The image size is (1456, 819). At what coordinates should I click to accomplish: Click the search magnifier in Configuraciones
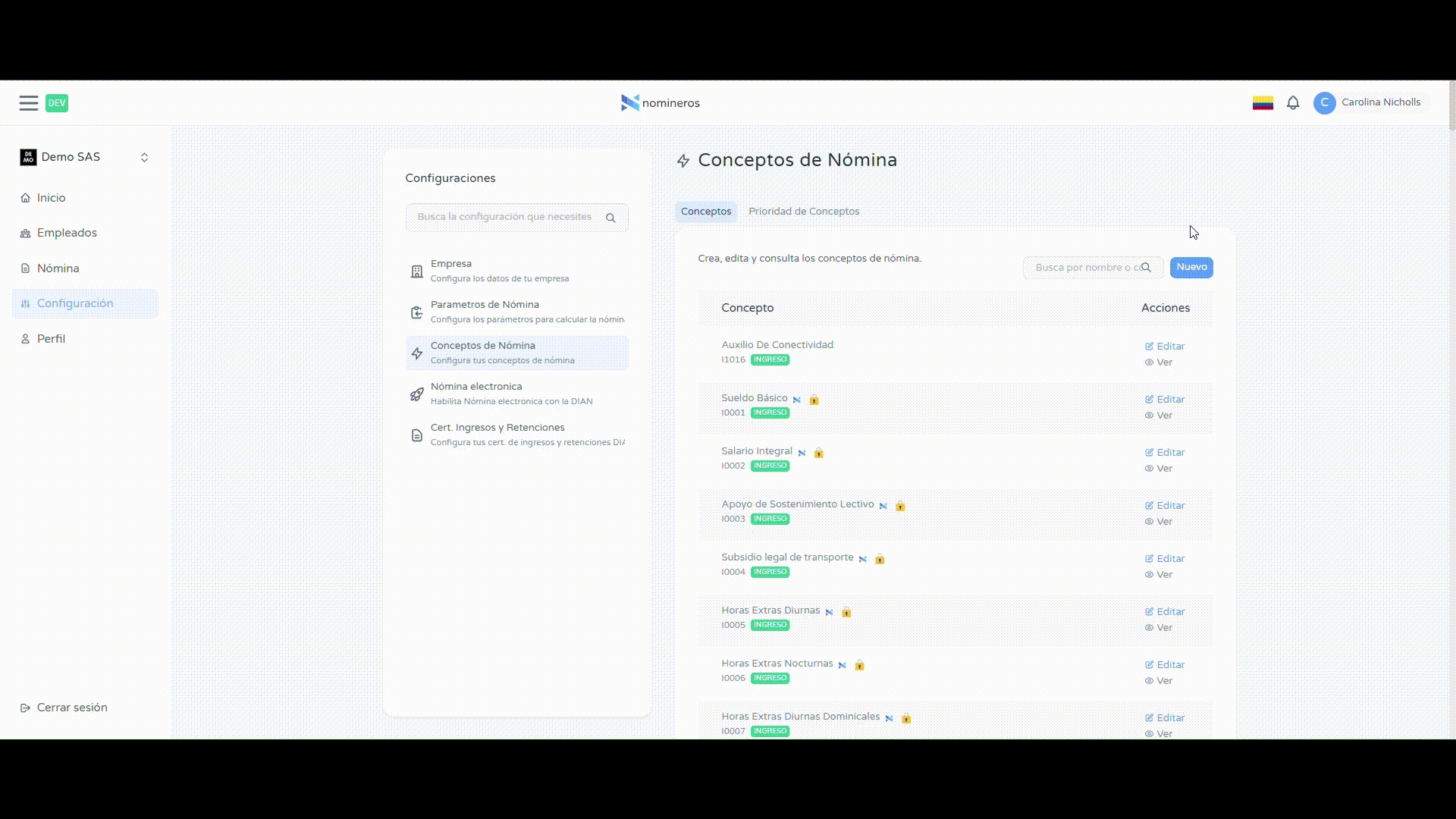tap(610, 218)
